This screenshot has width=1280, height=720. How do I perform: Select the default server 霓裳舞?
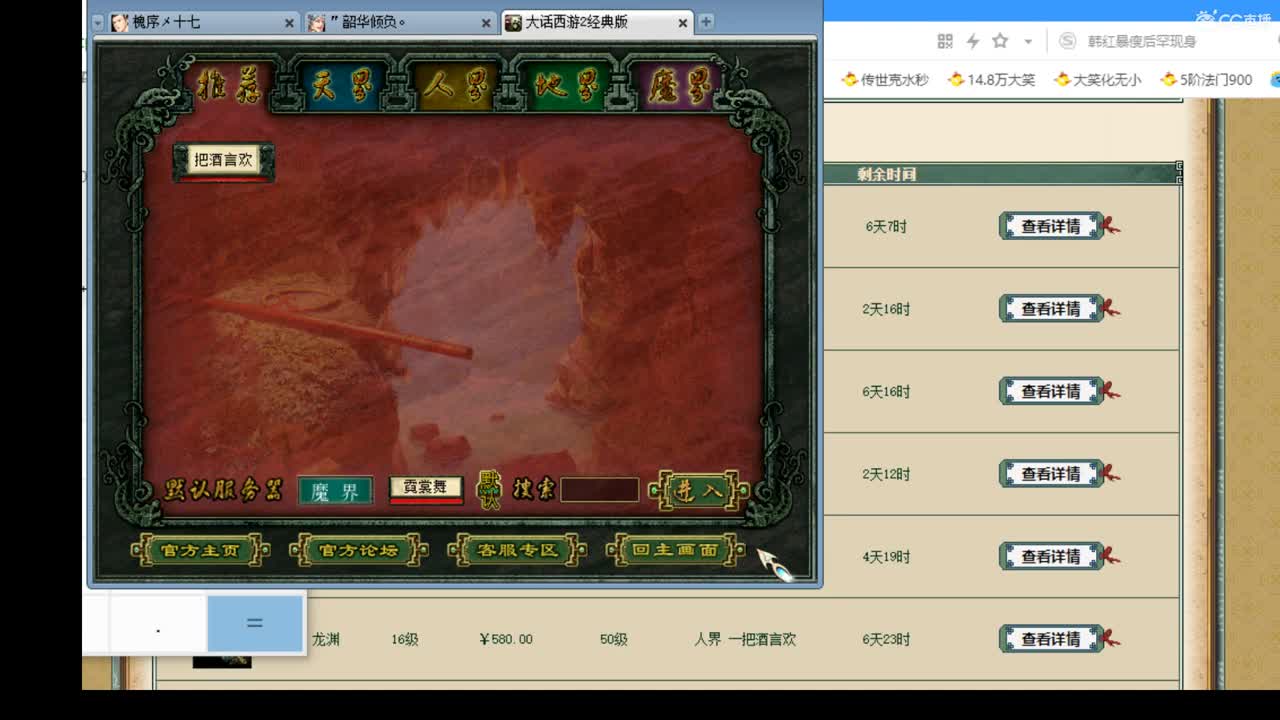point(425,489)
